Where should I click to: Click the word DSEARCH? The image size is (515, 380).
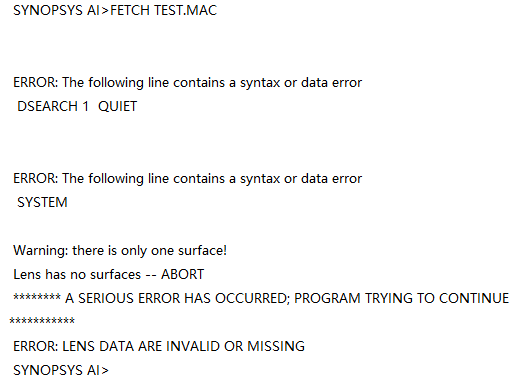[48, 106]
